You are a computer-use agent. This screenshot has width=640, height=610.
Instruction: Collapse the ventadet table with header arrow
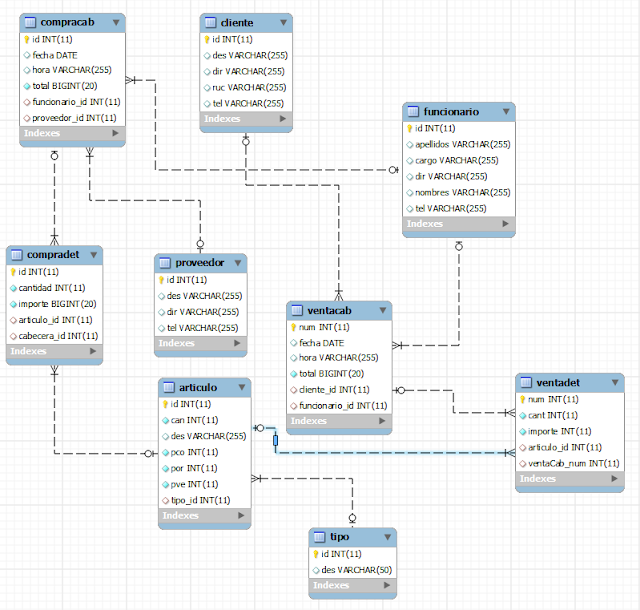pos(615,383)
